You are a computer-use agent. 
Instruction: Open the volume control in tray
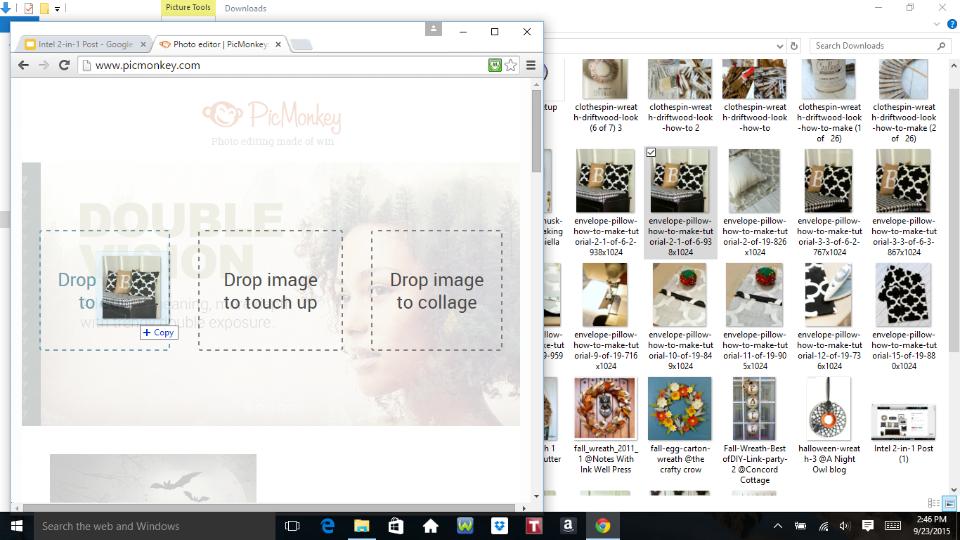(x=845, y=526)
